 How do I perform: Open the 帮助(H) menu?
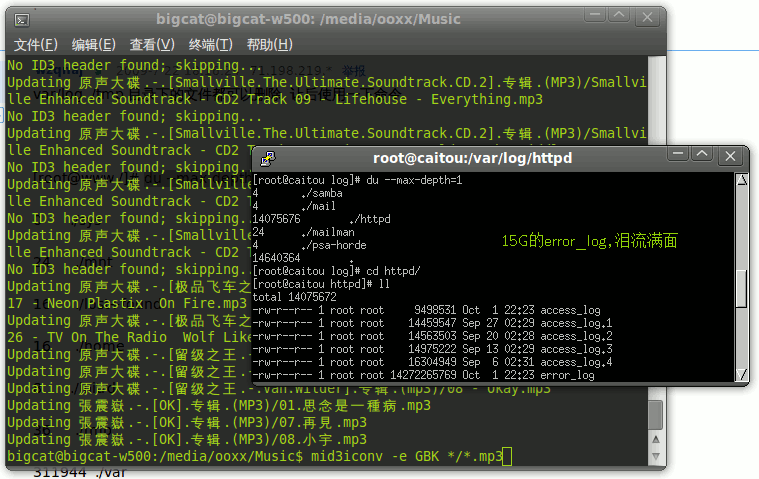[x=269, y=45]
